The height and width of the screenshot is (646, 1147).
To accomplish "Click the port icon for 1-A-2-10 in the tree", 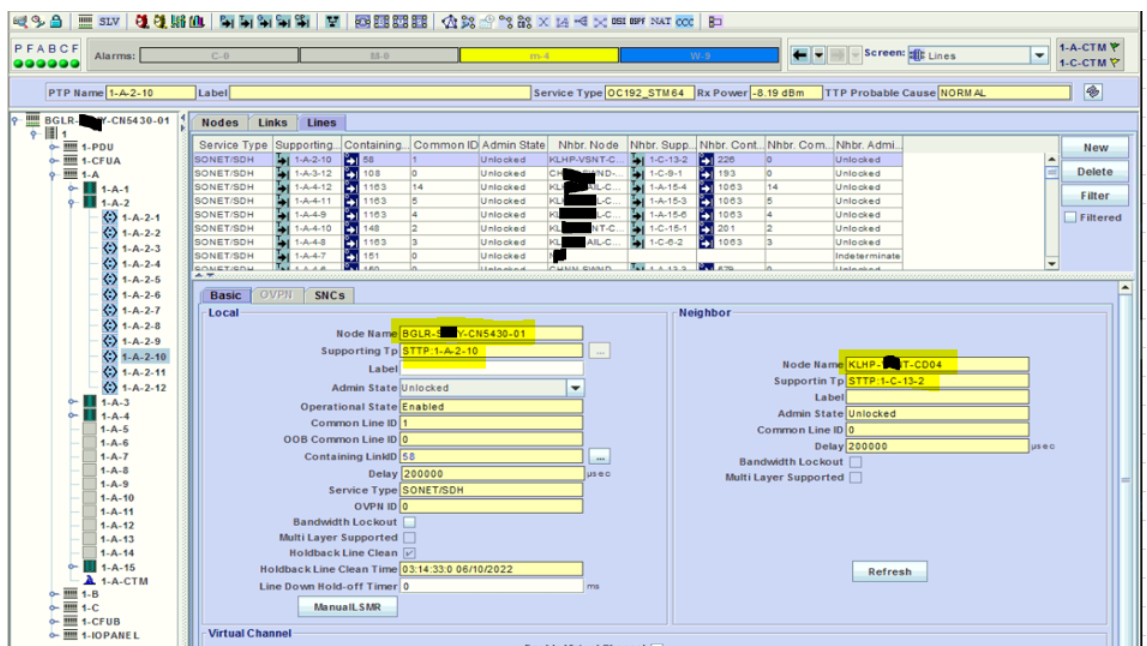I will (110, 356).
